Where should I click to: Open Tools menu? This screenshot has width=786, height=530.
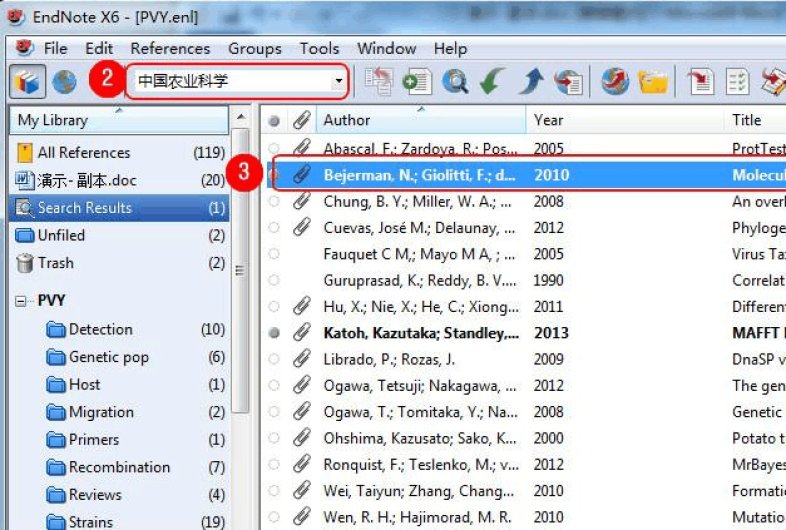(x=319, y=48)
